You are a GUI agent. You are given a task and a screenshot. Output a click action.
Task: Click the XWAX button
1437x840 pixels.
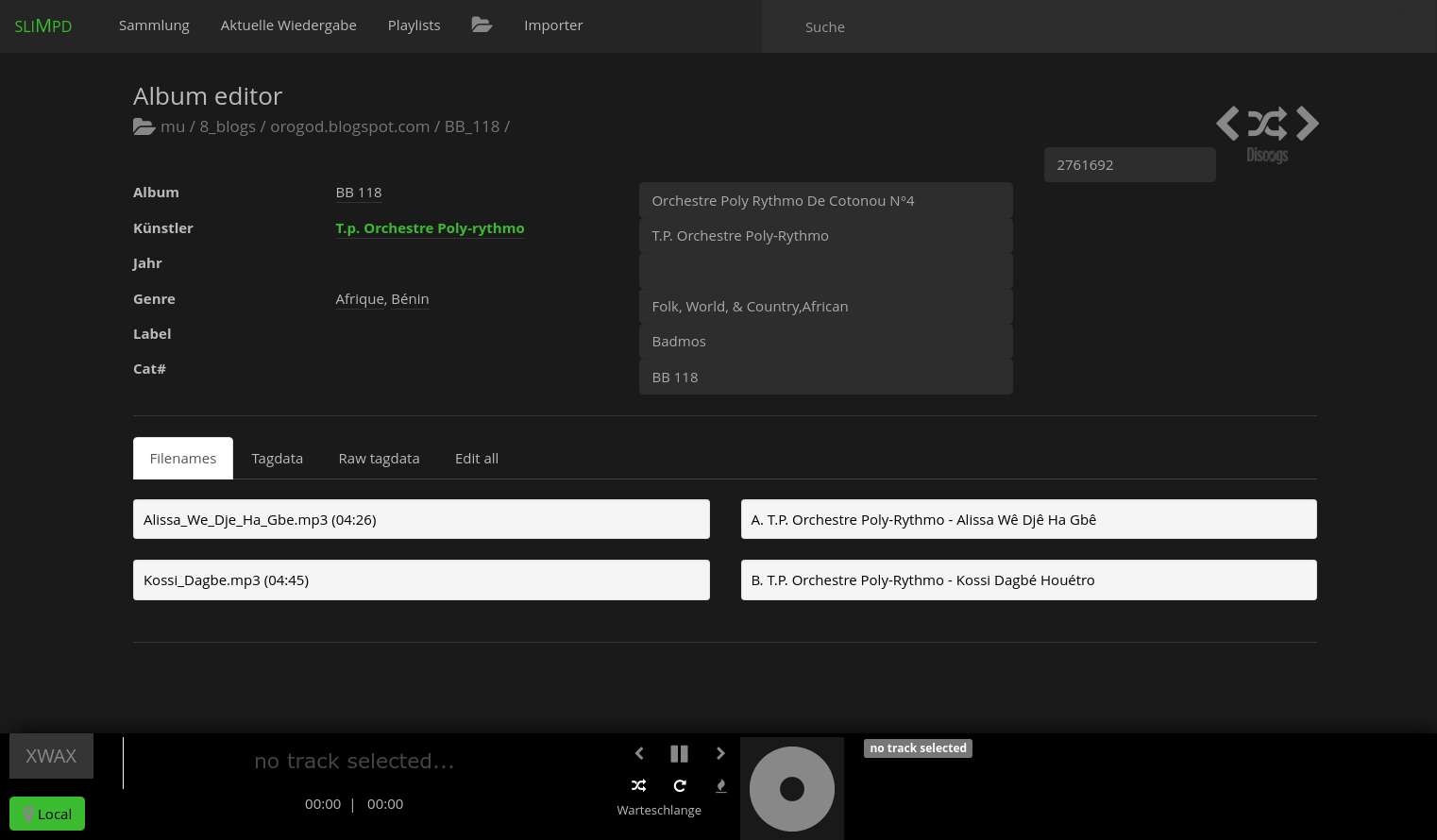(51, 756)
